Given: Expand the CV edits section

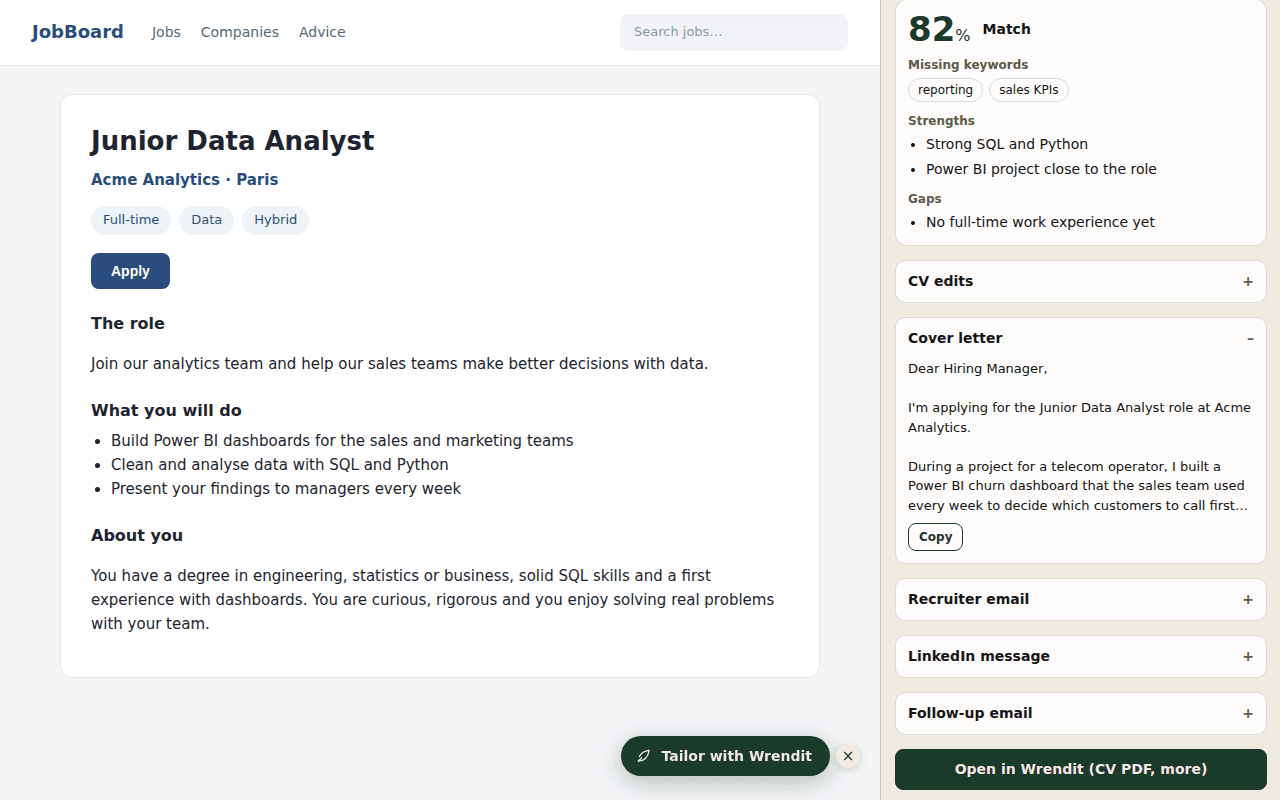Looking at the screenshot, I should pyautogui.click(x=1080, y=281).
